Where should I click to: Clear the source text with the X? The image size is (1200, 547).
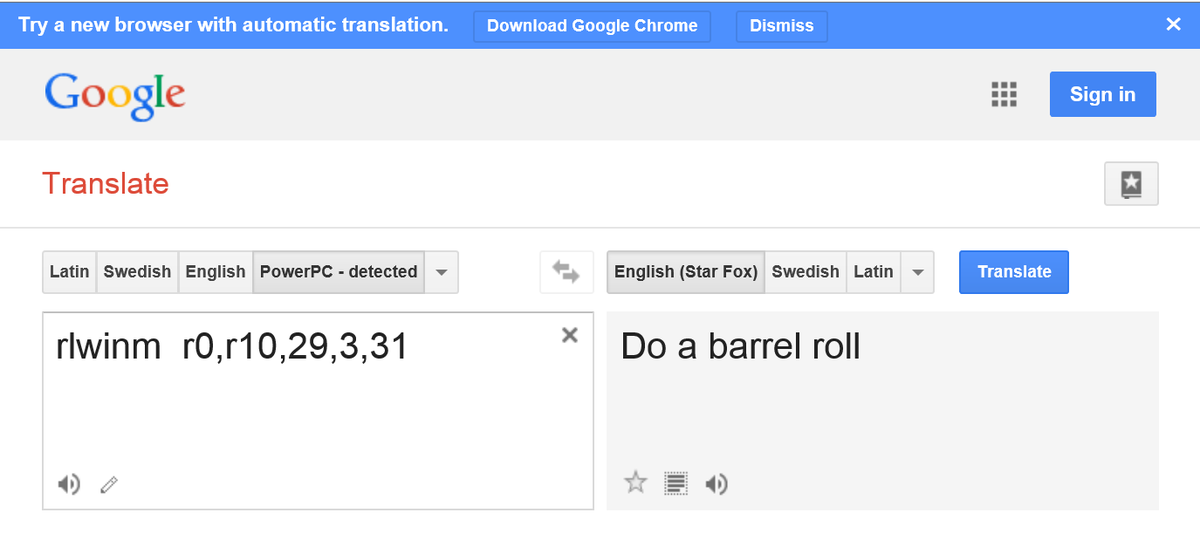pyautogui.click(x=570, y=335)
